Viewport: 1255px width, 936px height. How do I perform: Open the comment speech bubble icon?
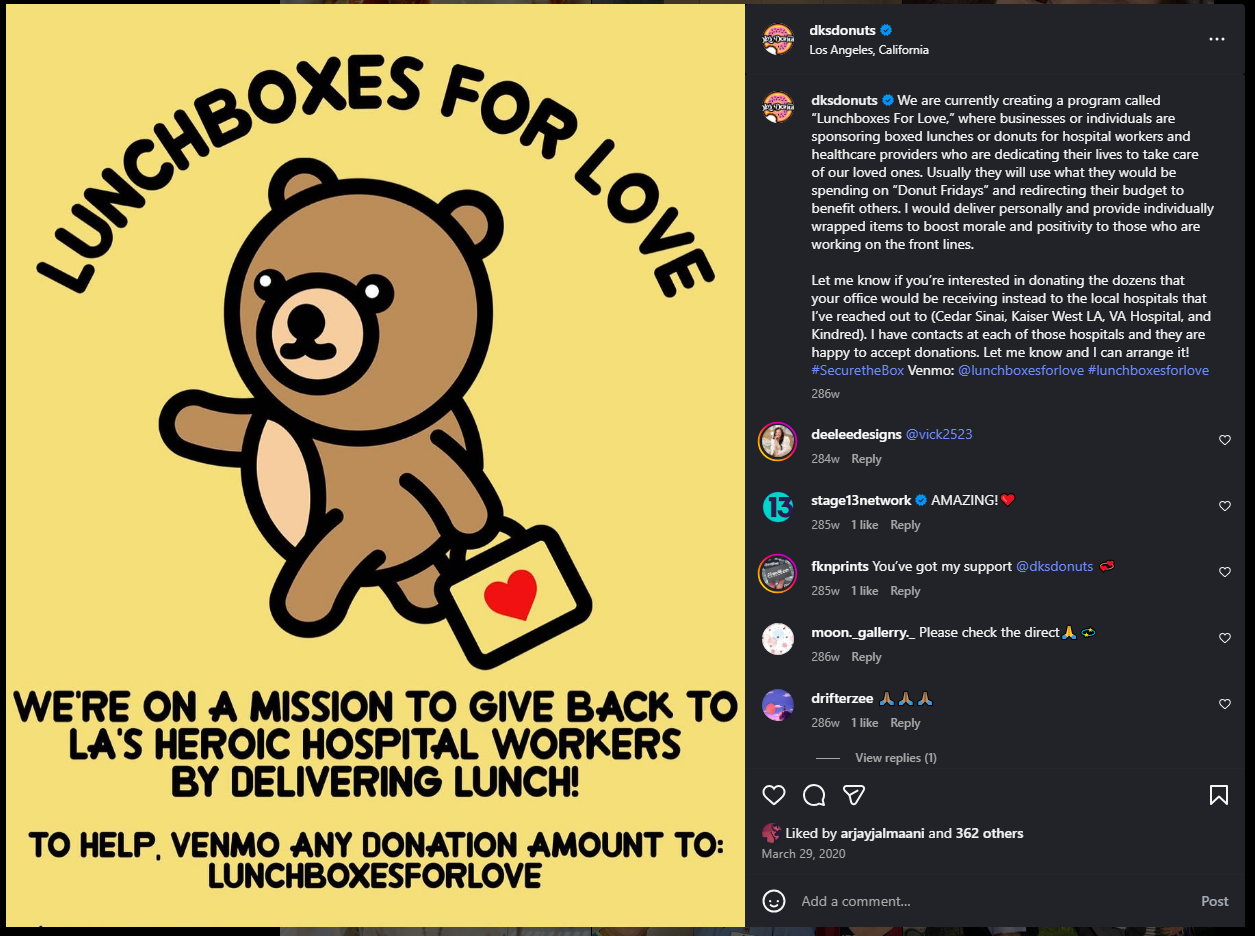click(x=814, y=795)
